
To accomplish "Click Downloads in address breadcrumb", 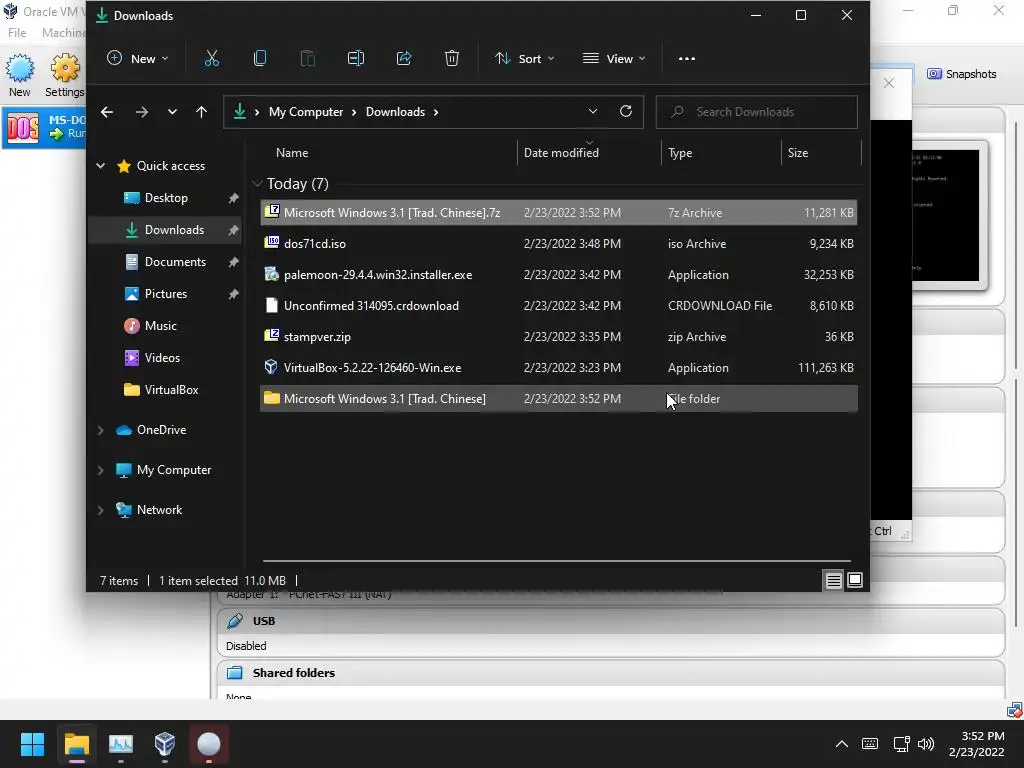I will (x=395, y=112).
